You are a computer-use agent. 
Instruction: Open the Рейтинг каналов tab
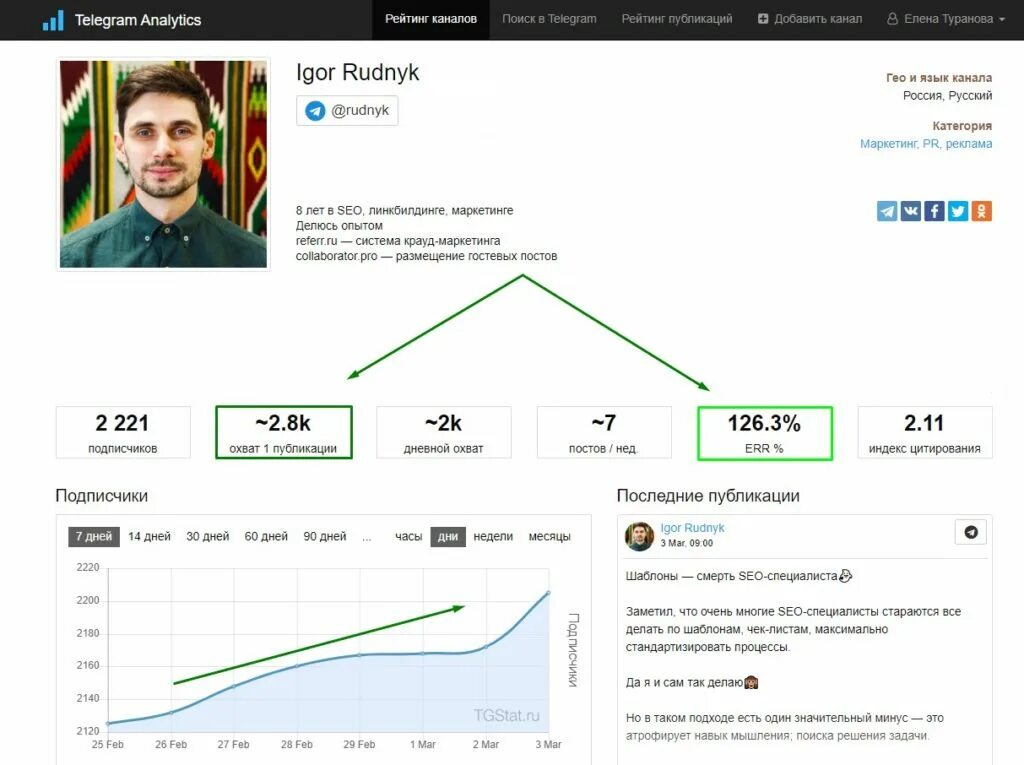pos(430,20)
